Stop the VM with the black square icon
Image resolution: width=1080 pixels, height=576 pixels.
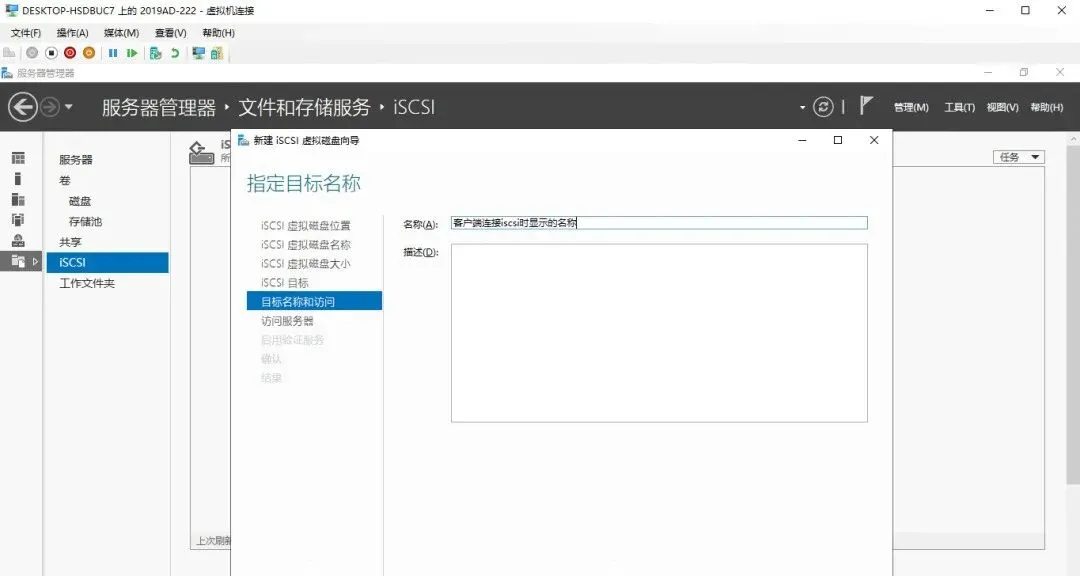pos(52,53)
